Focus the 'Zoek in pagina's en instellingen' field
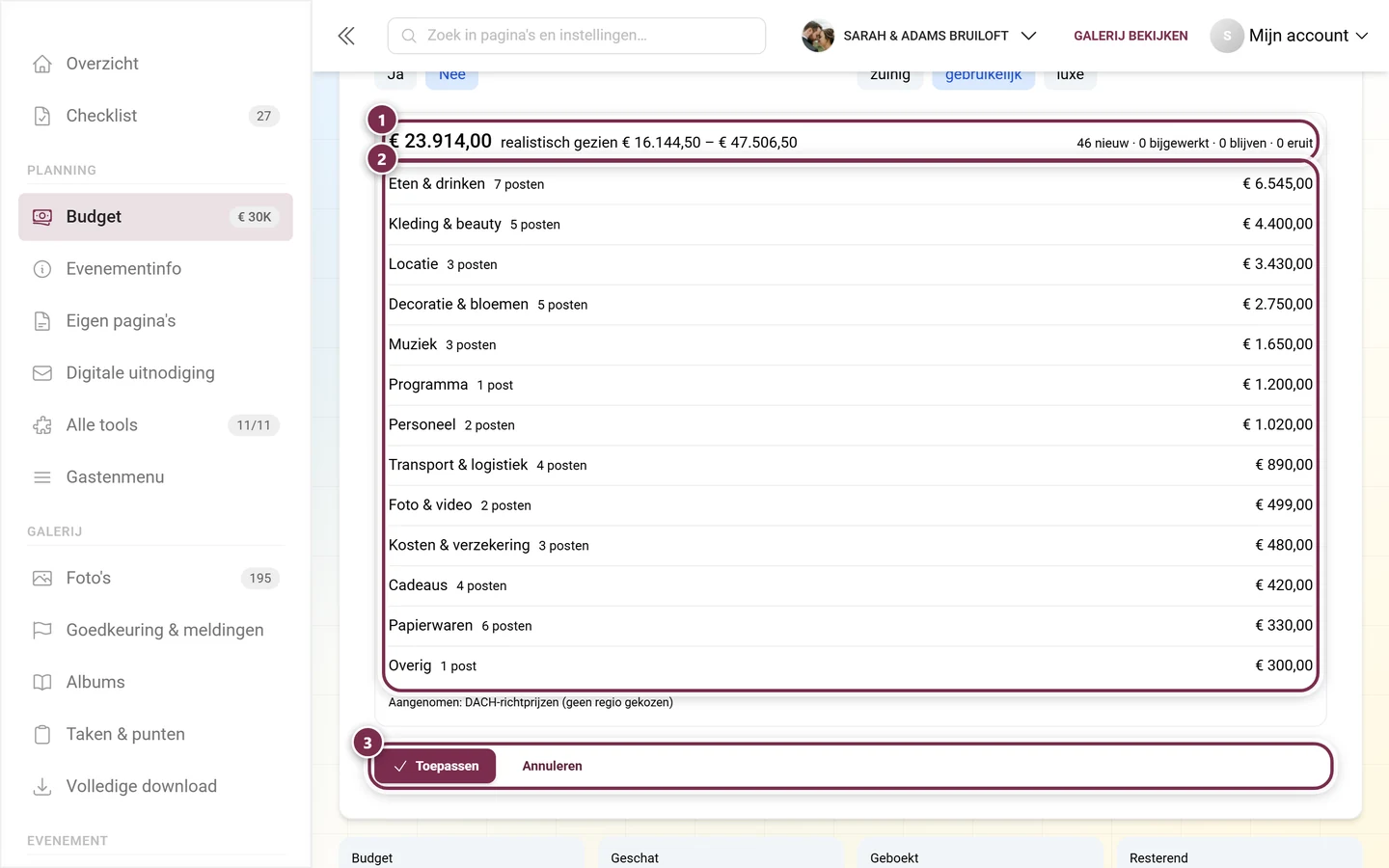The image size is (1389, 868). point(577,36)
